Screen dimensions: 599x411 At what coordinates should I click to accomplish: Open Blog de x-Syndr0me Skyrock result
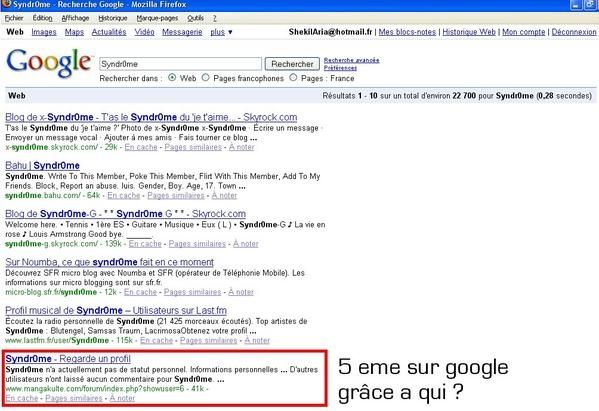[151, 117]
